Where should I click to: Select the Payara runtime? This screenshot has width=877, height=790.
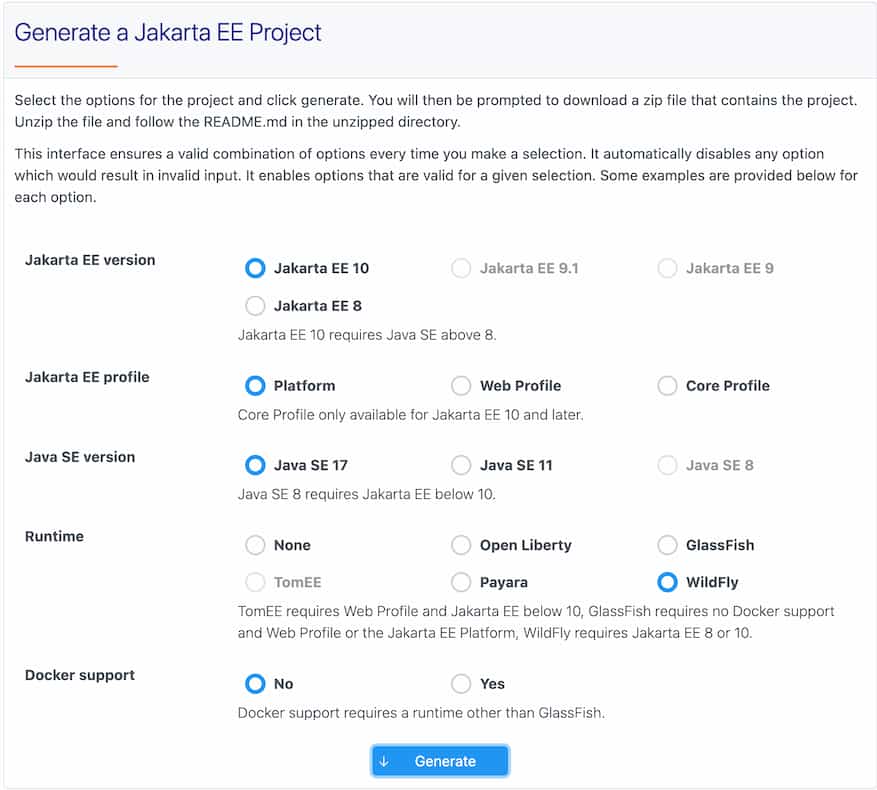point(461,582)
